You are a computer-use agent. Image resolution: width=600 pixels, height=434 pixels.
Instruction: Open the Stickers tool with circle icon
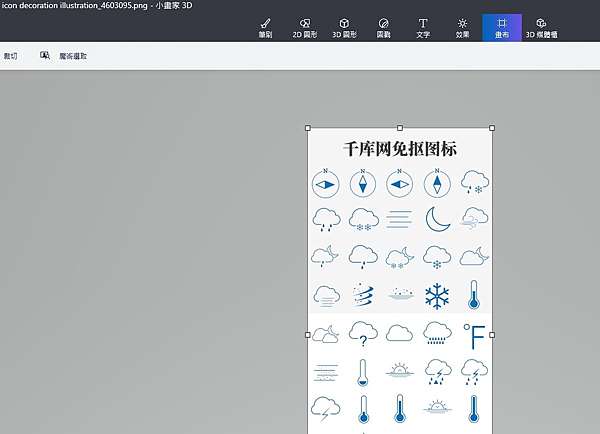383,28
